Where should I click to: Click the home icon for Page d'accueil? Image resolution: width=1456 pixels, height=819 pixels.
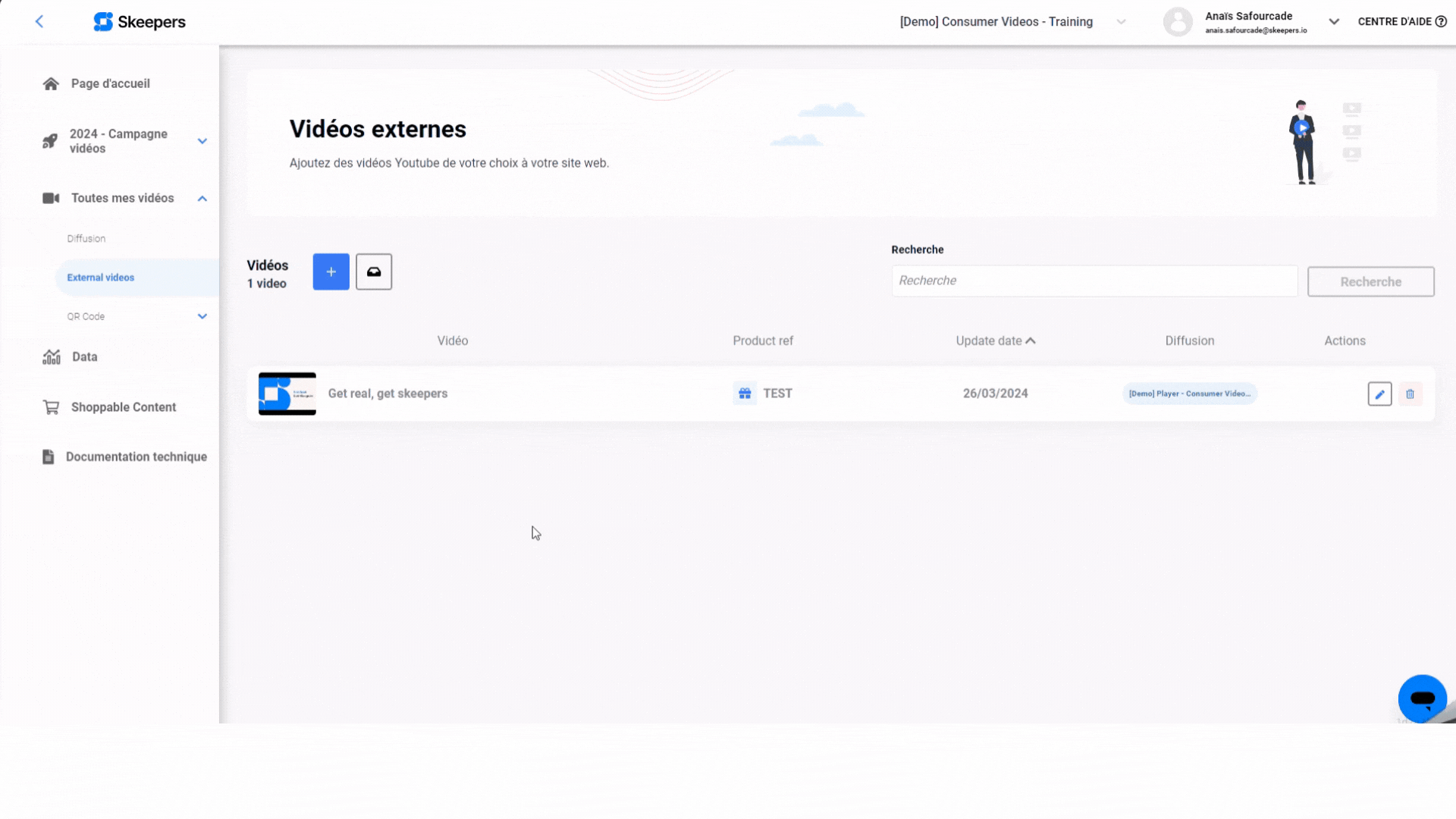(50, 83)
